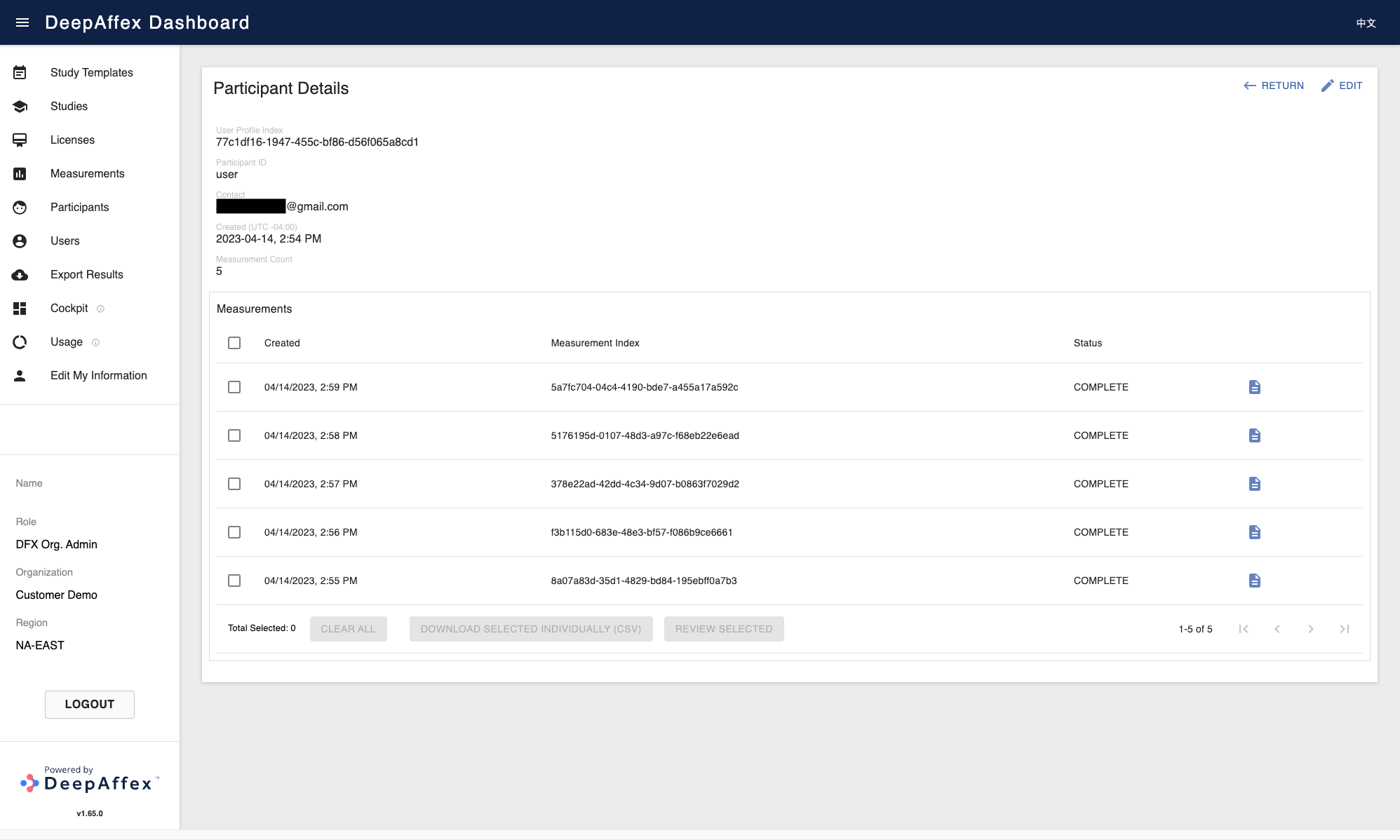Click the Participants face icon
Screen dimensions: 1400x840
(x=20, y=207)
